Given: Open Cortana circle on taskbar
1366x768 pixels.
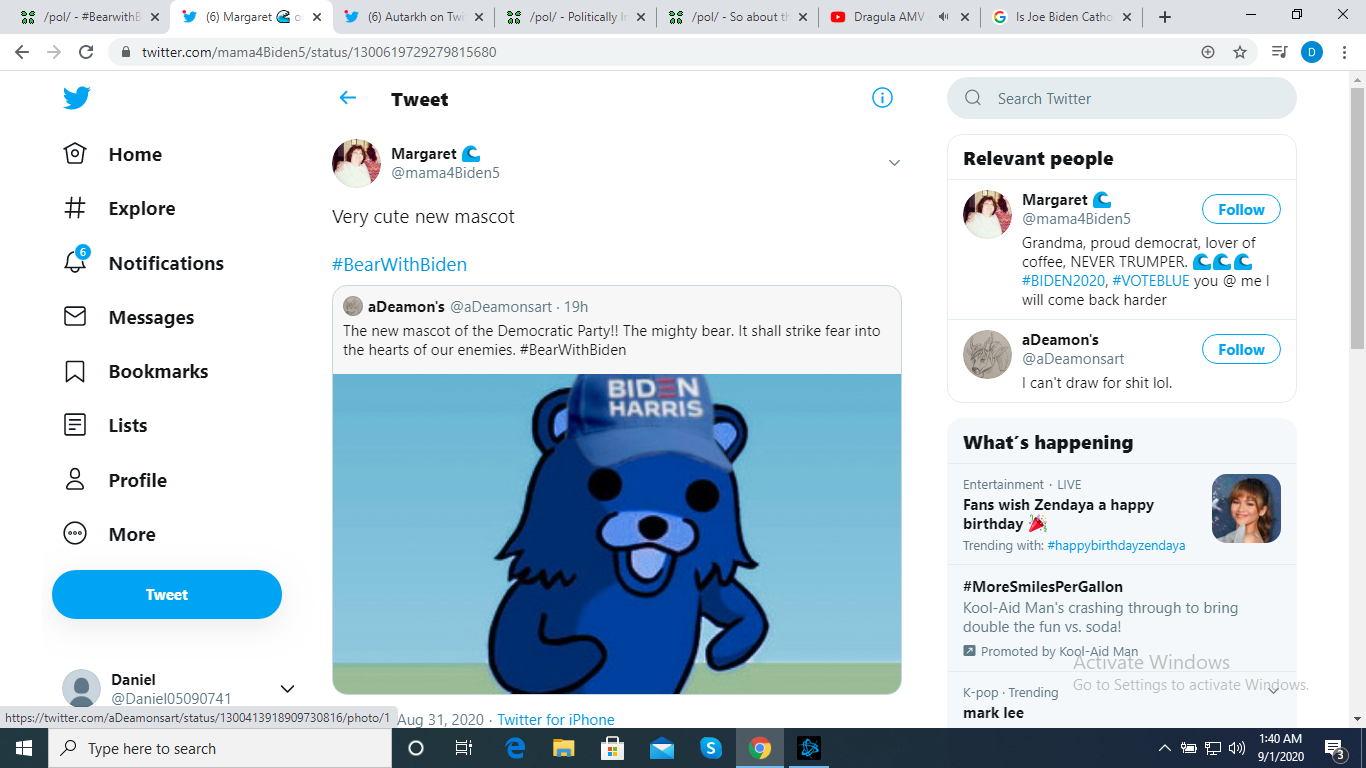Looking at the screenshot, I should pos(416,748).
